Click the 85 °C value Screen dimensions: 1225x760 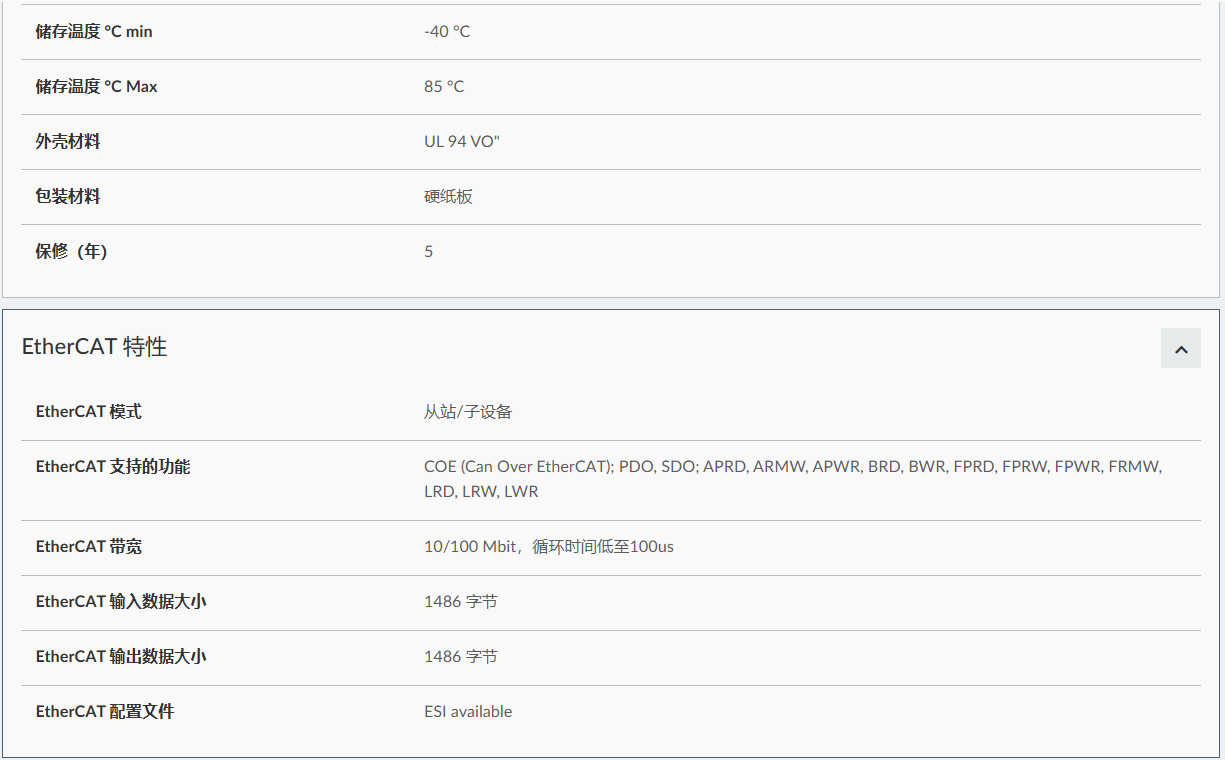[x=444, y=87]
